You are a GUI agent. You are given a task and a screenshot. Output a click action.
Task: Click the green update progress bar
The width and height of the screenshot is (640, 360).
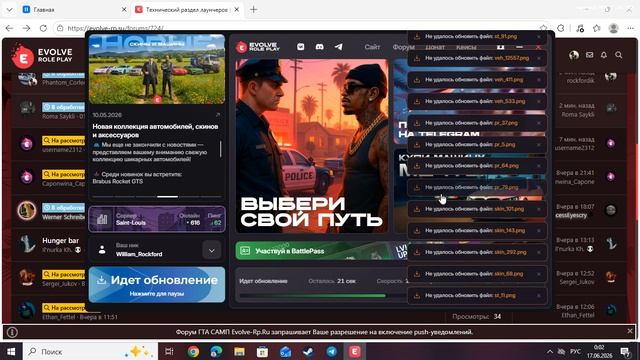[x=313, y=296]
